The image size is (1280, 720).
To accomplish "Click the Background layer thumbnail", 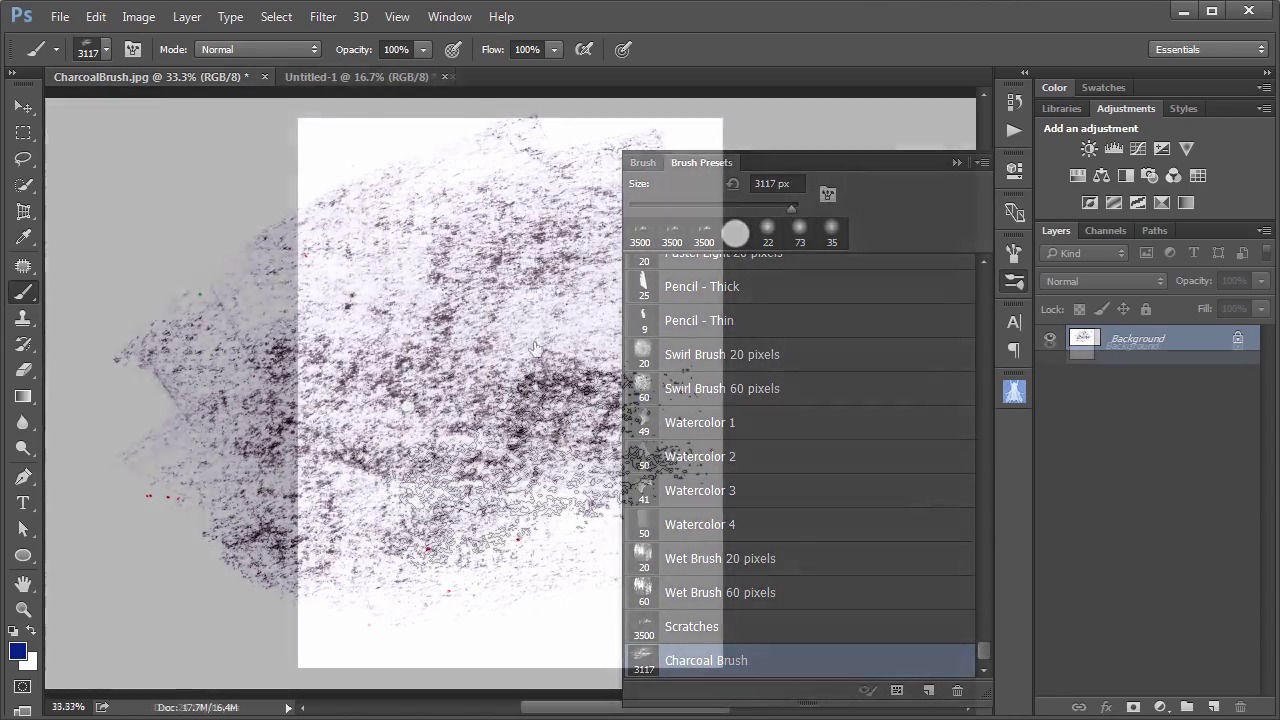I will (x=1084, y=339).
